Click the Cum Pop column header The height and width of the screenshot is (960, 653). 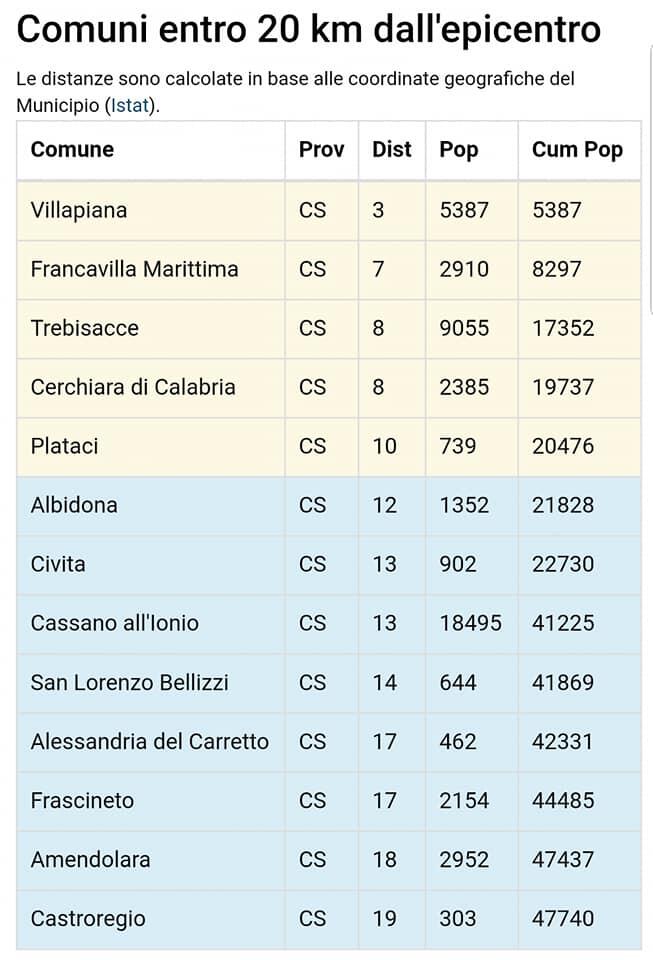577,150
